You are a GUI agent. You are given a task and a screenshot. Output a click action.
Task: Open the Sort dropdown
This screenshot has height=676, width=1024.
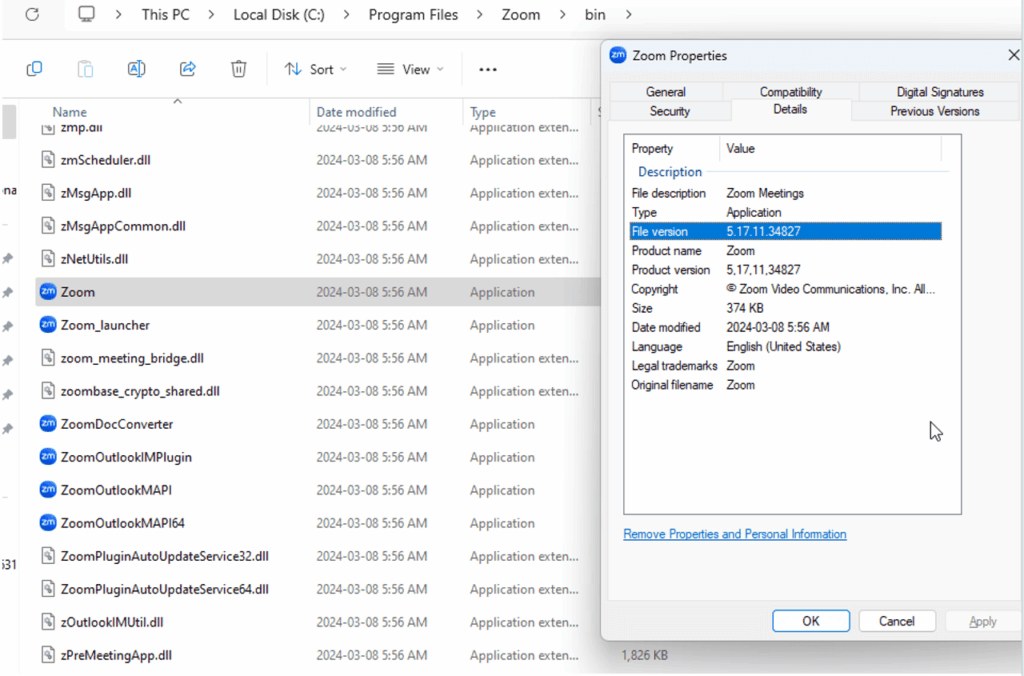tap(316, 68)
